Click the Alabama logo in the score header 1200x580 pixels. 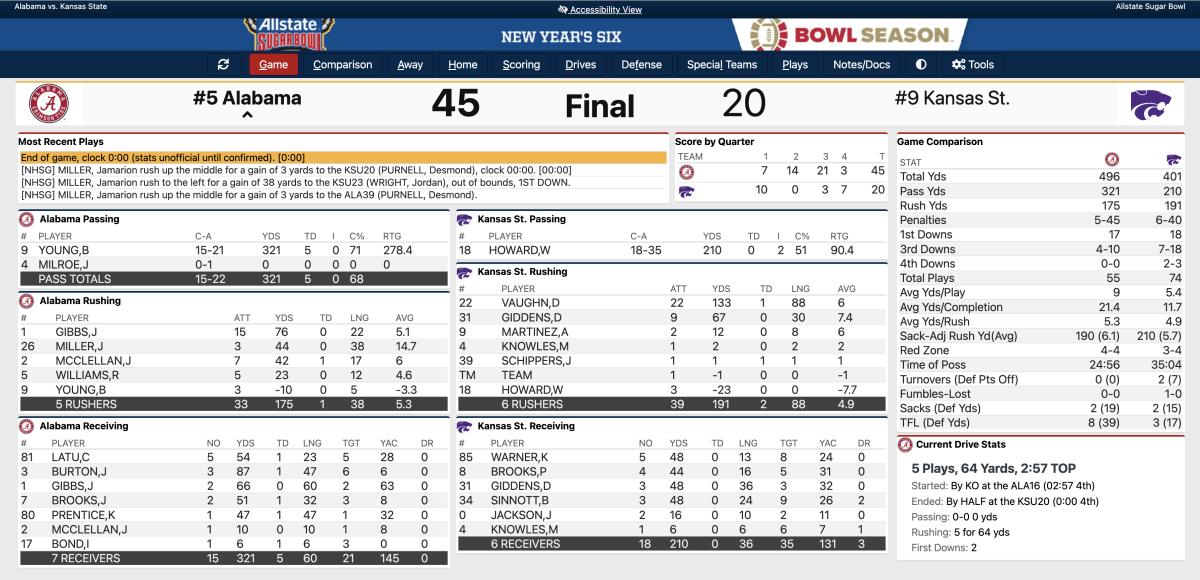[49, 103]
